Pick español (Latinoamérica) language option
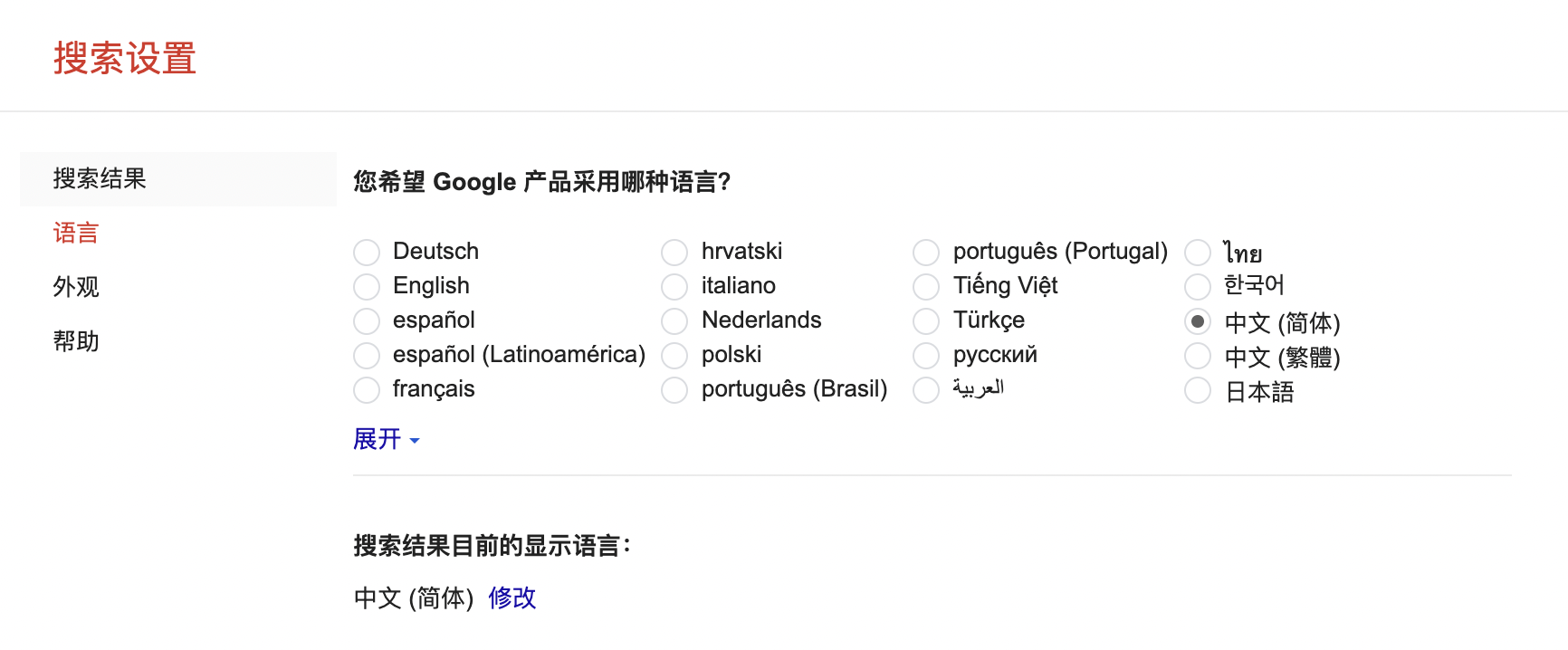This screenshot has height=650, width=1568. tap(367, 355)
